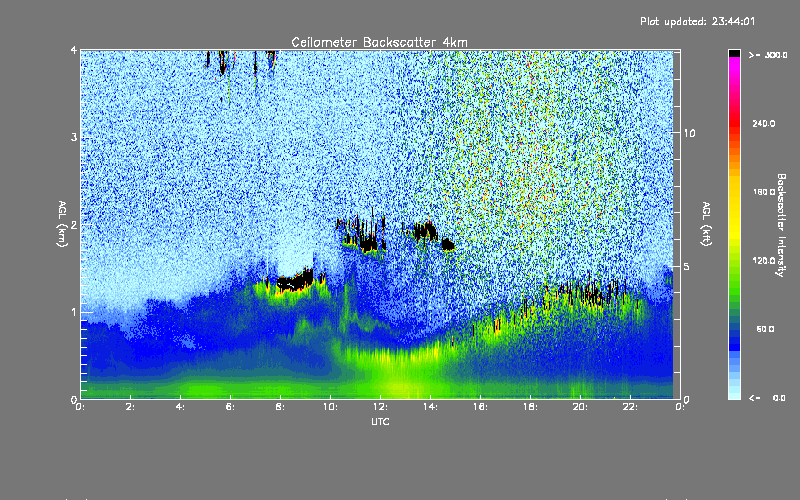The width and height of the screenshot is (800, 500).
Task: Click the red band of the colorbar
Action: [x=734, y=122]
